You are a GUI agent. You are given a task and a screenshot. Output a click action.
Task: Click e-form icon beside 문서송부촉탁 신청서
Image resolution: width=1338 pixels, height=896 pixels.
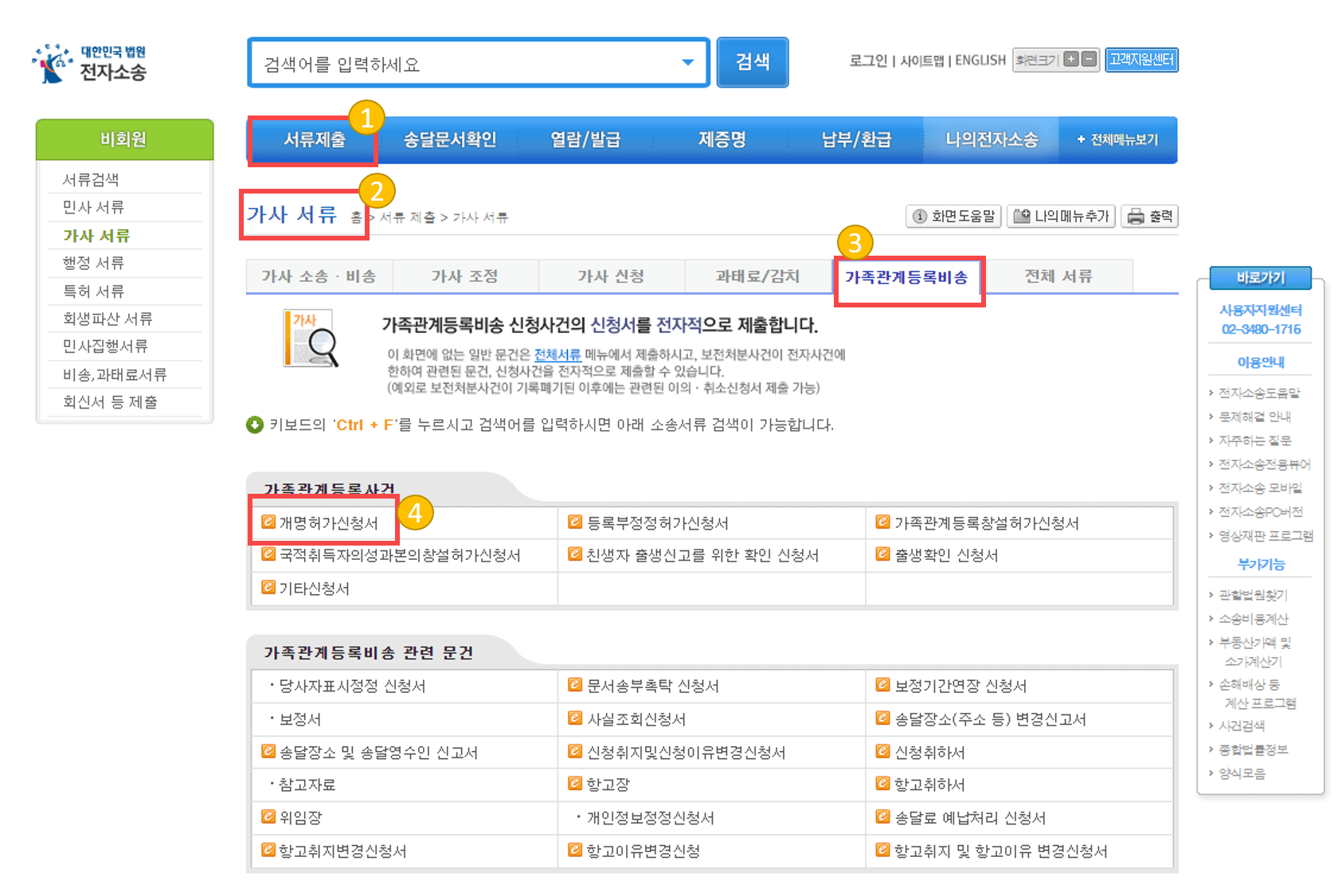tap(575, 686)
